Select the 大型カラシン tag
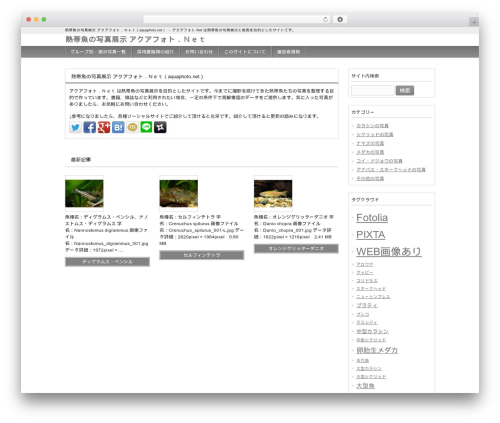Screen dimensions: 500x423 click(x=369, y=369)
